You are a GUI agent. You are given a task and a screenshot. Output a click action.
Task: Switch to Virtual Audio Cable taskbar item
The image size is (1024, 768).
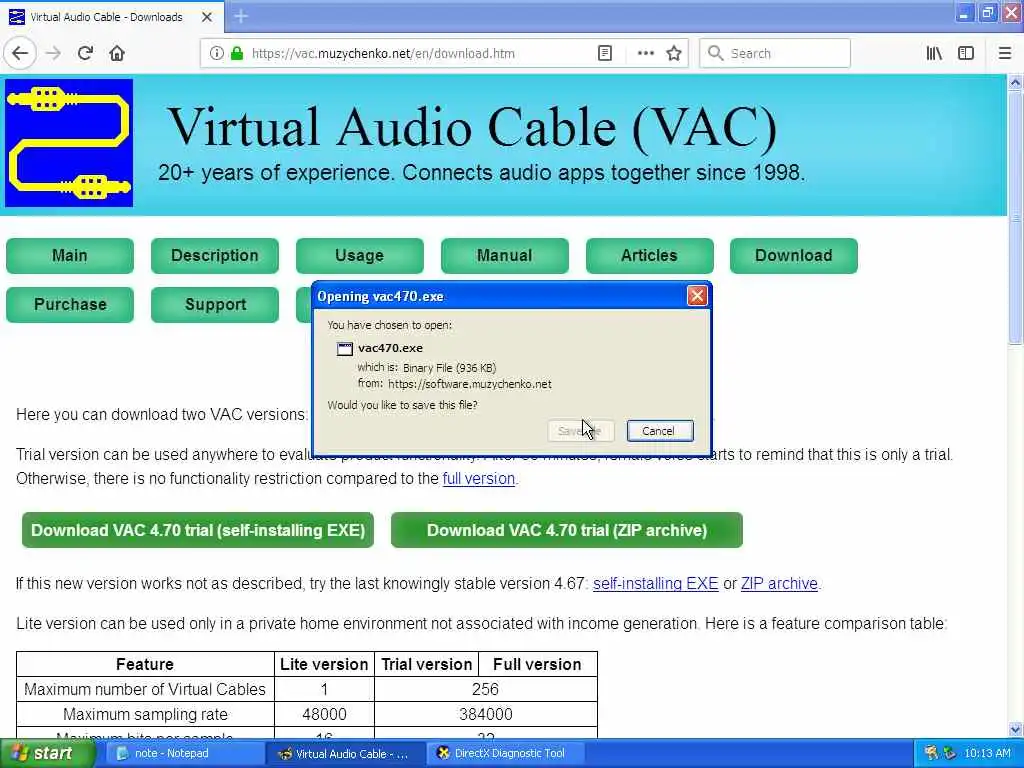click(x=344, y=754)
